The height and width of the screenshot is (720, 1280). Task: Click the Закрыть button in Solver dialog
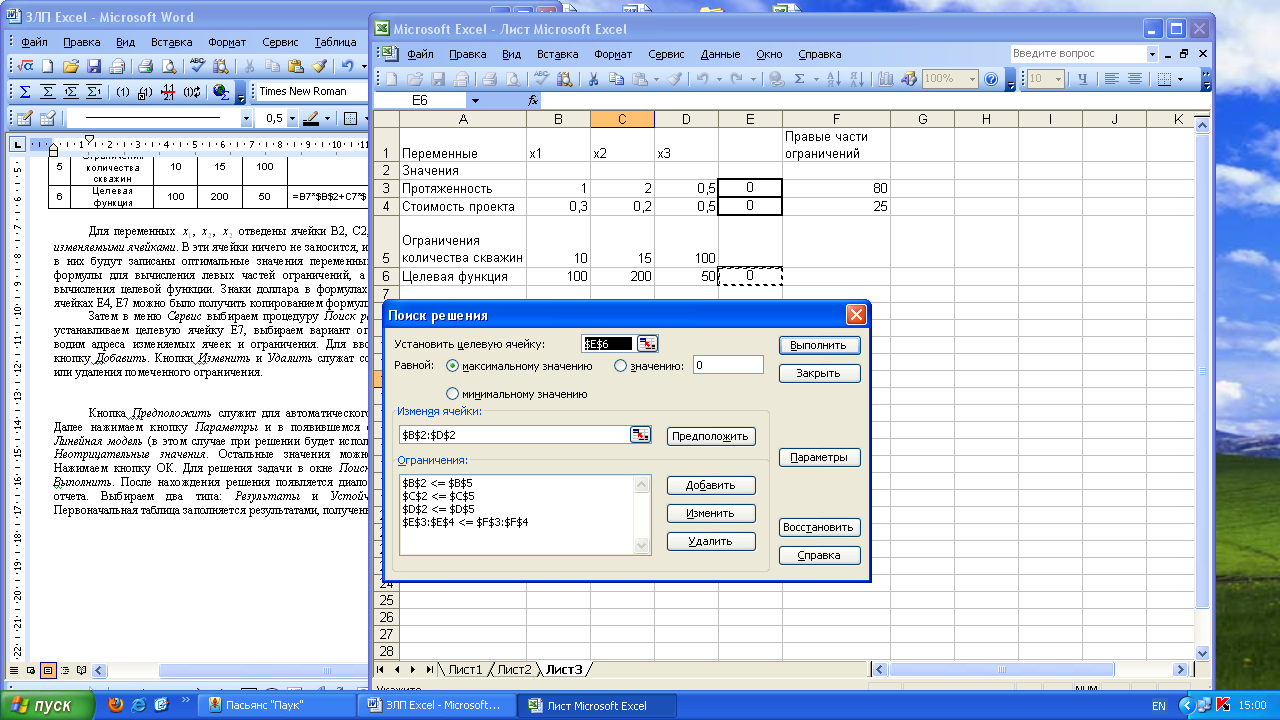point(819,373)
